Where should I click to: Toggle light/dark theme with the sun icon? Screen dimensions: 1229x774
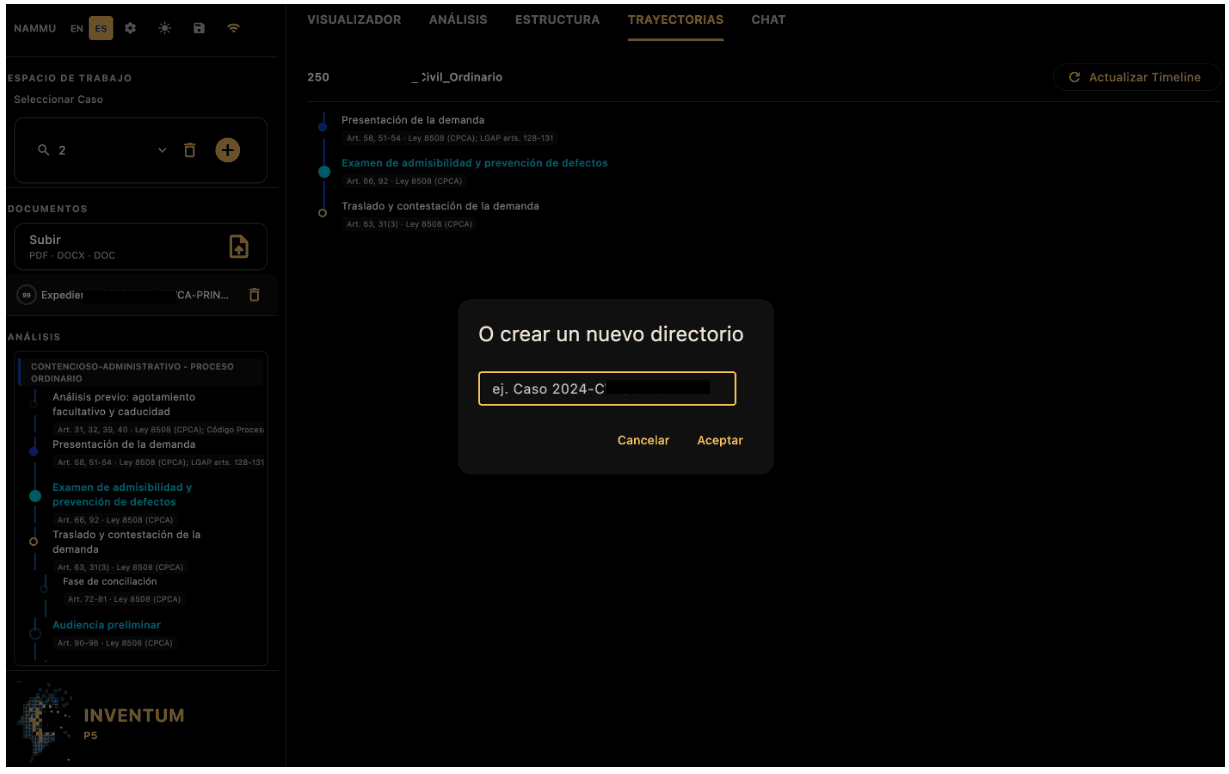164,28
